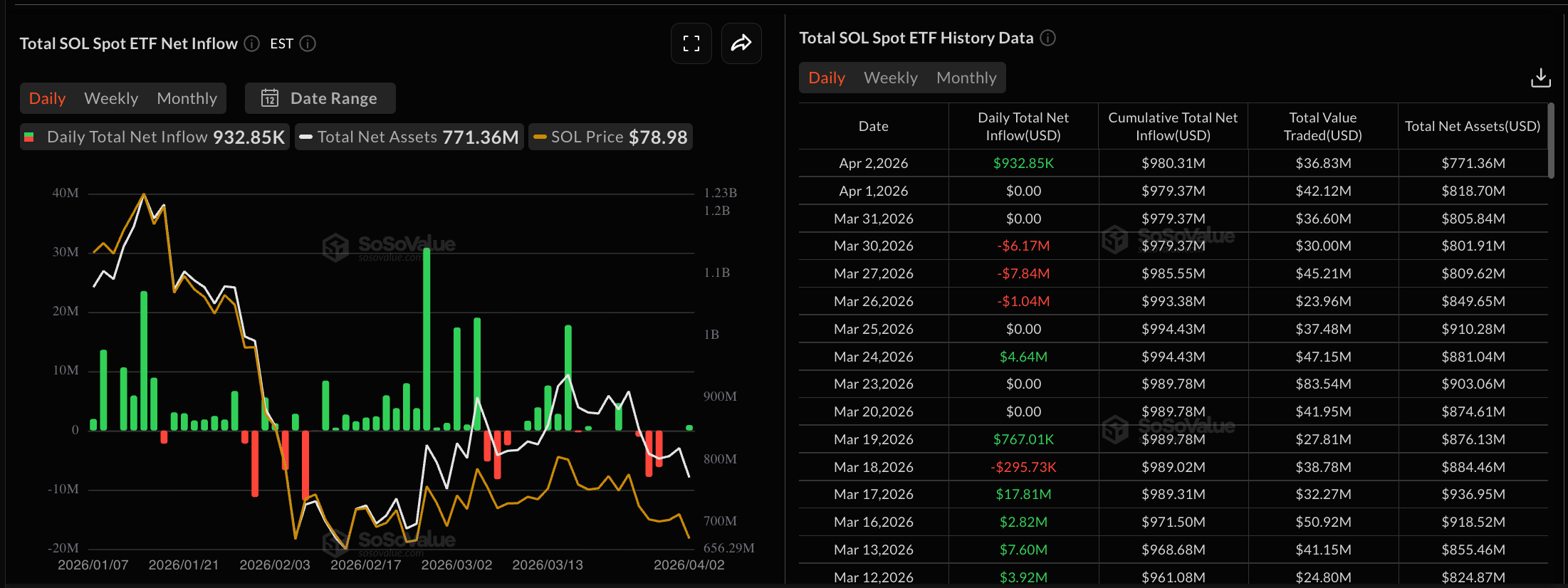The height and width of the screenshot is (588, 1568).
Task: Select Daily tab in history table
Action: [x=826, y=78]
